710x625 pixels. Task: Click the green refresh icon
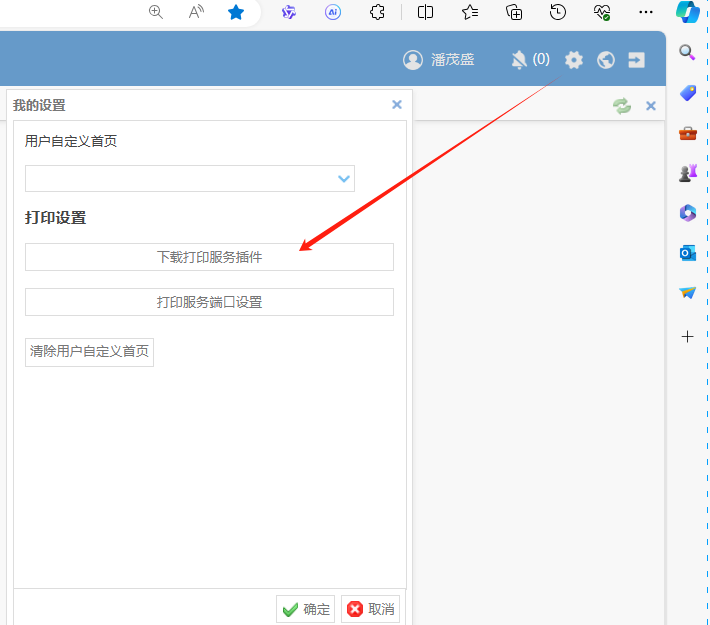622,106
